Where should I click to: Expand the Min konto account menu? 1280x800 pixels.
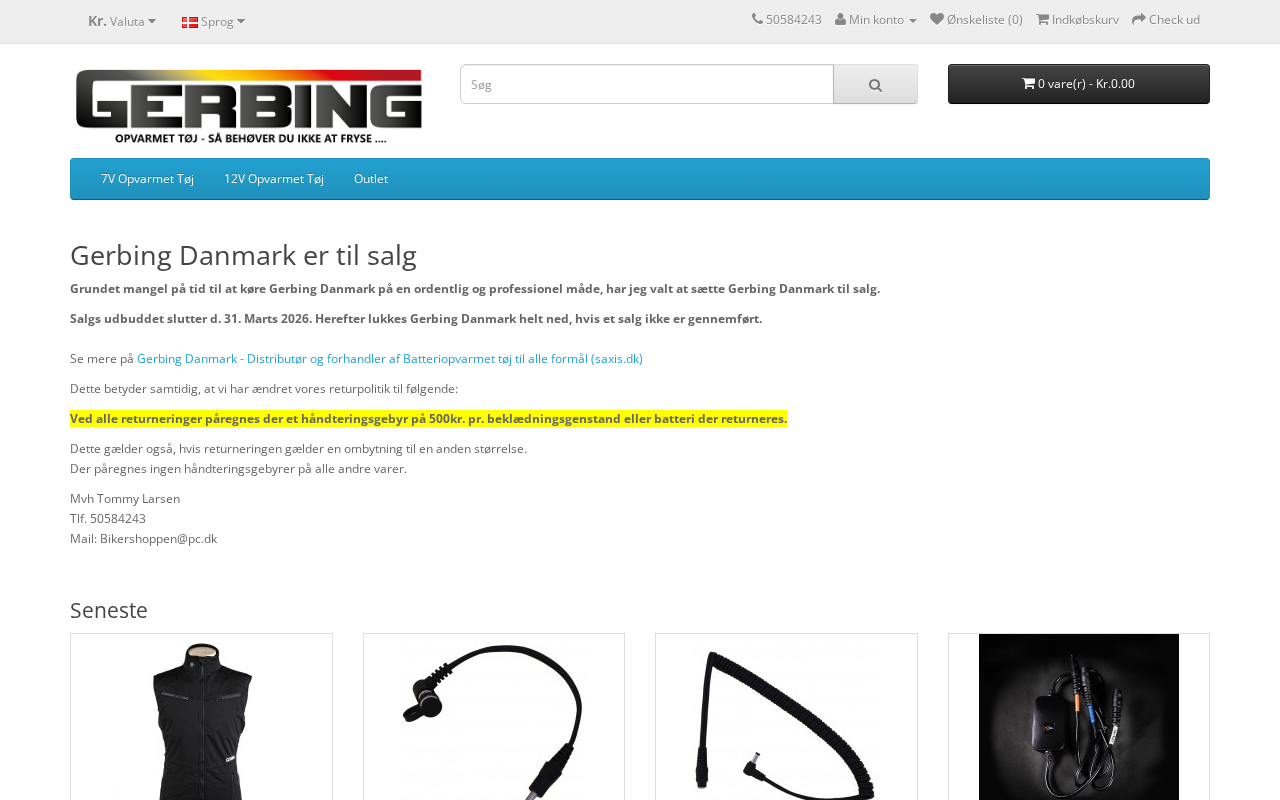[x=876, y=19]
